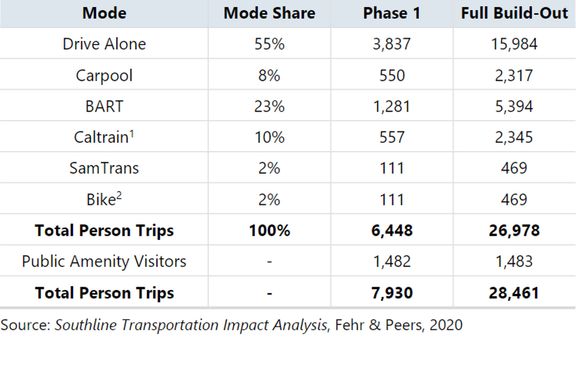
Task: Select the 2,345 Caltrain Full Build-Out value
Action: coord(514,137)
